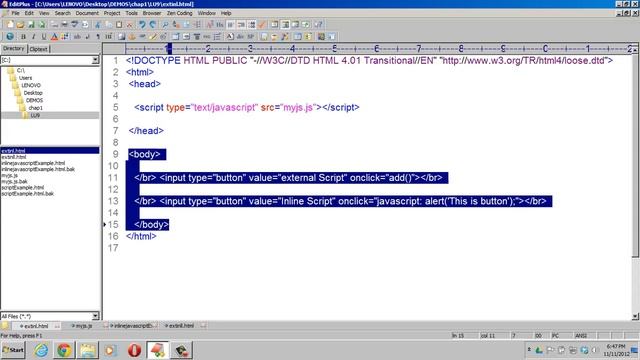
Task: Click the Paste clipboard icon
Action: point(119,24)
